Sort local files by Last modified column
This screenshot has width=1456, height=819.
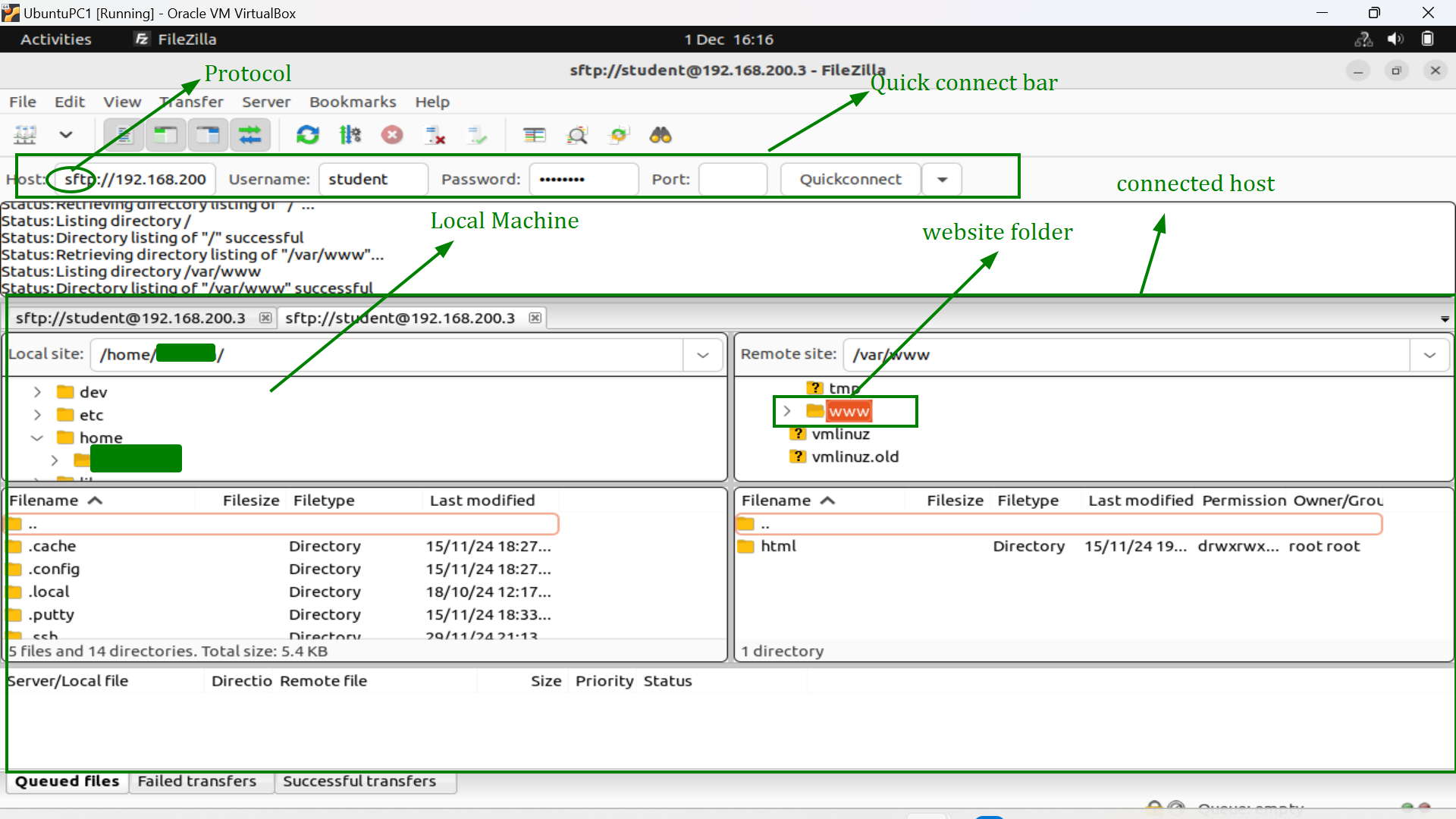(490, 500)
